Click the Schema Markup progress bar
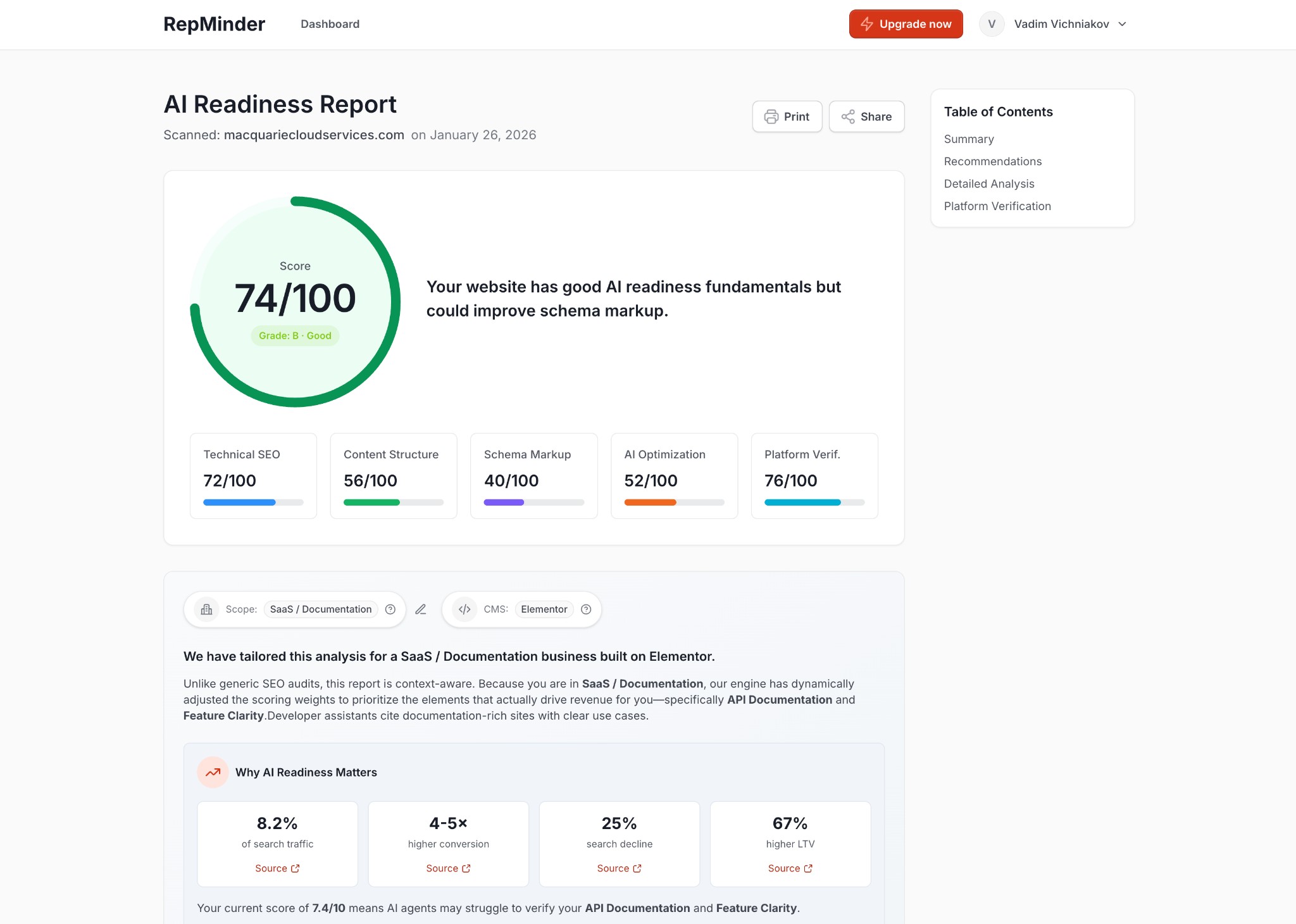 click(533, 502)
